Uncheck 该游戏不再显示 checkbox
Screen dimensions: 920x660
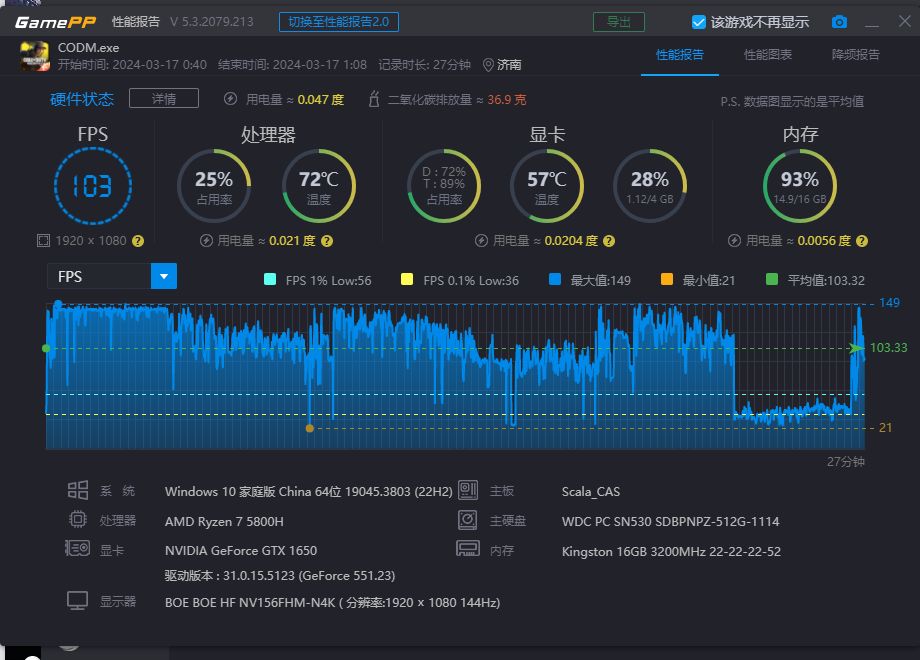click(698, 22)
